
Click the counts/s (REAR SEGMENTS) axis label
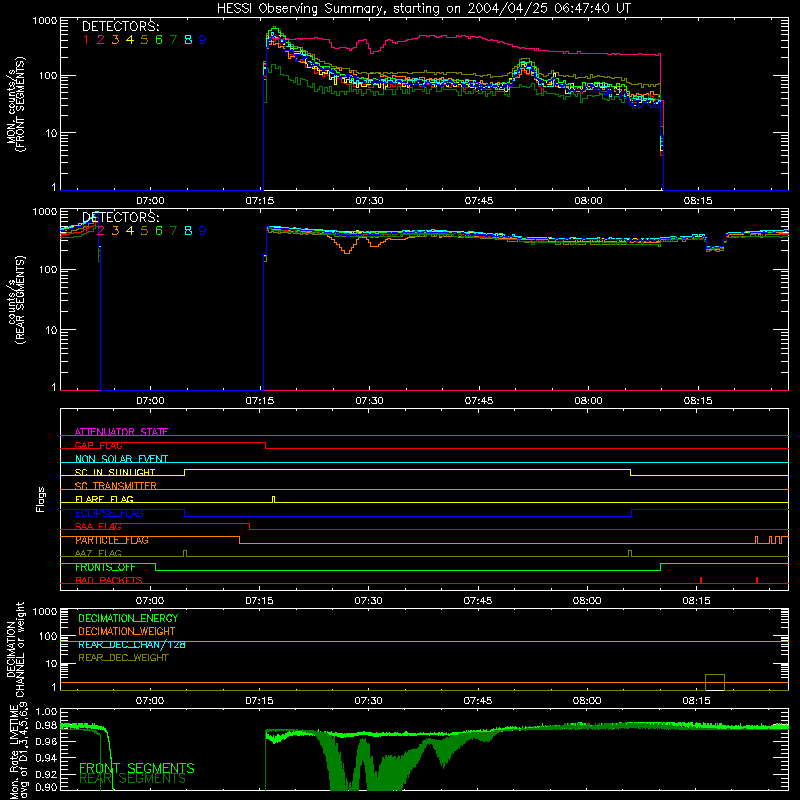coord(16,300)
